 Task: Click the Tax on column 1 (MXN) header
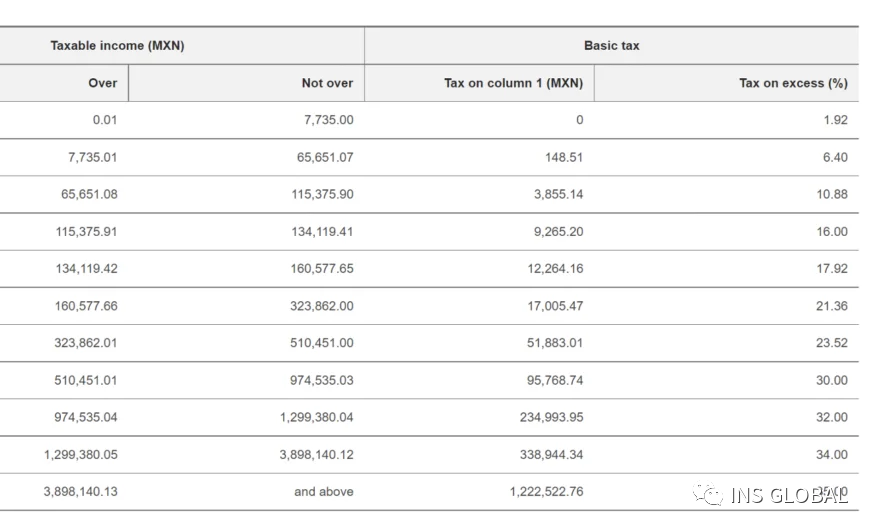pyautogui.click(x=513, y=83)
